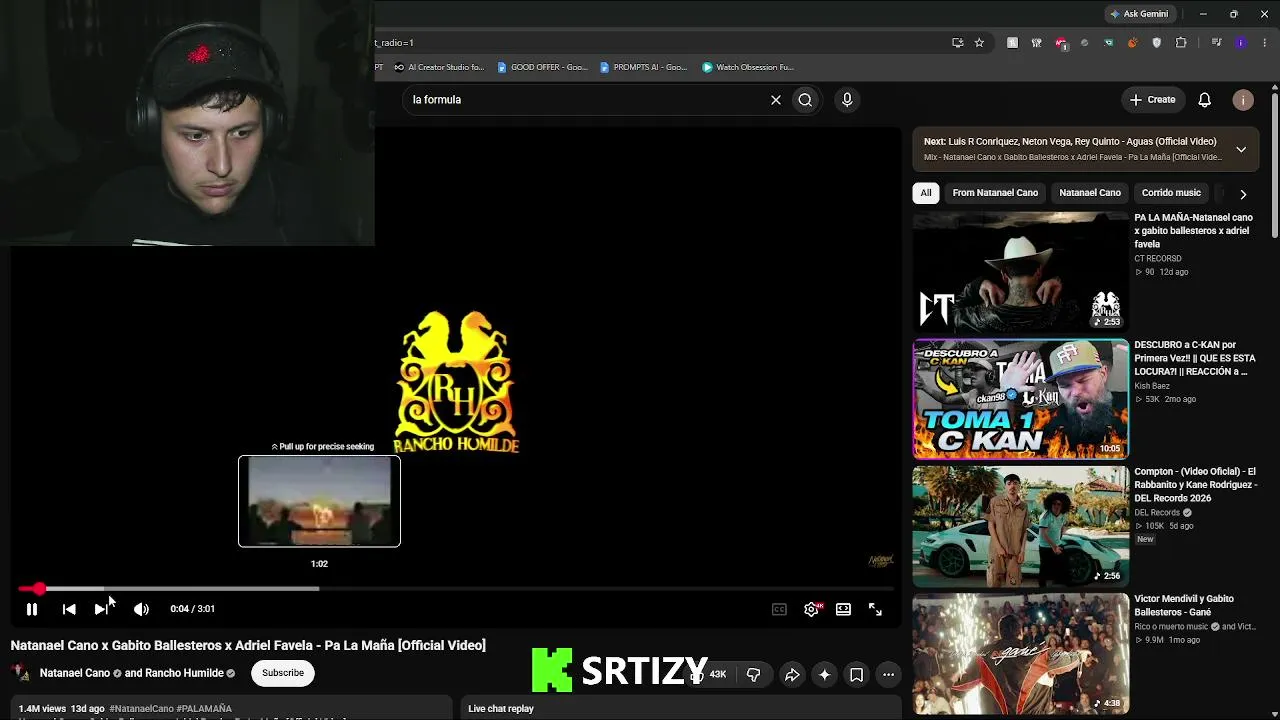Open 'Compton - (Video Oficial)' title link
The width and height of the screenshot is (1280, 720).
click(1195, 485)
